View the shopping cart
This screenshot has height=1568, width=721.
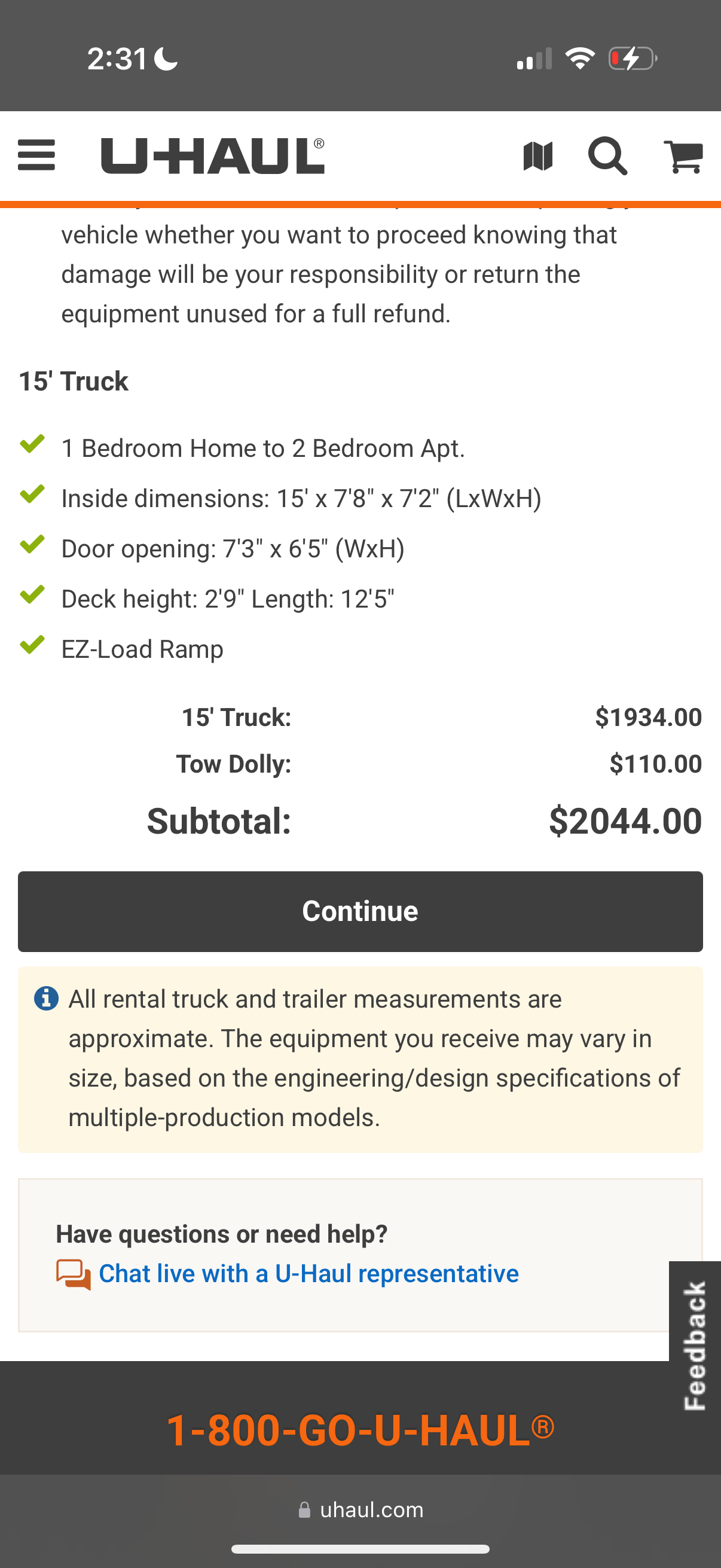tap(683, 156)
